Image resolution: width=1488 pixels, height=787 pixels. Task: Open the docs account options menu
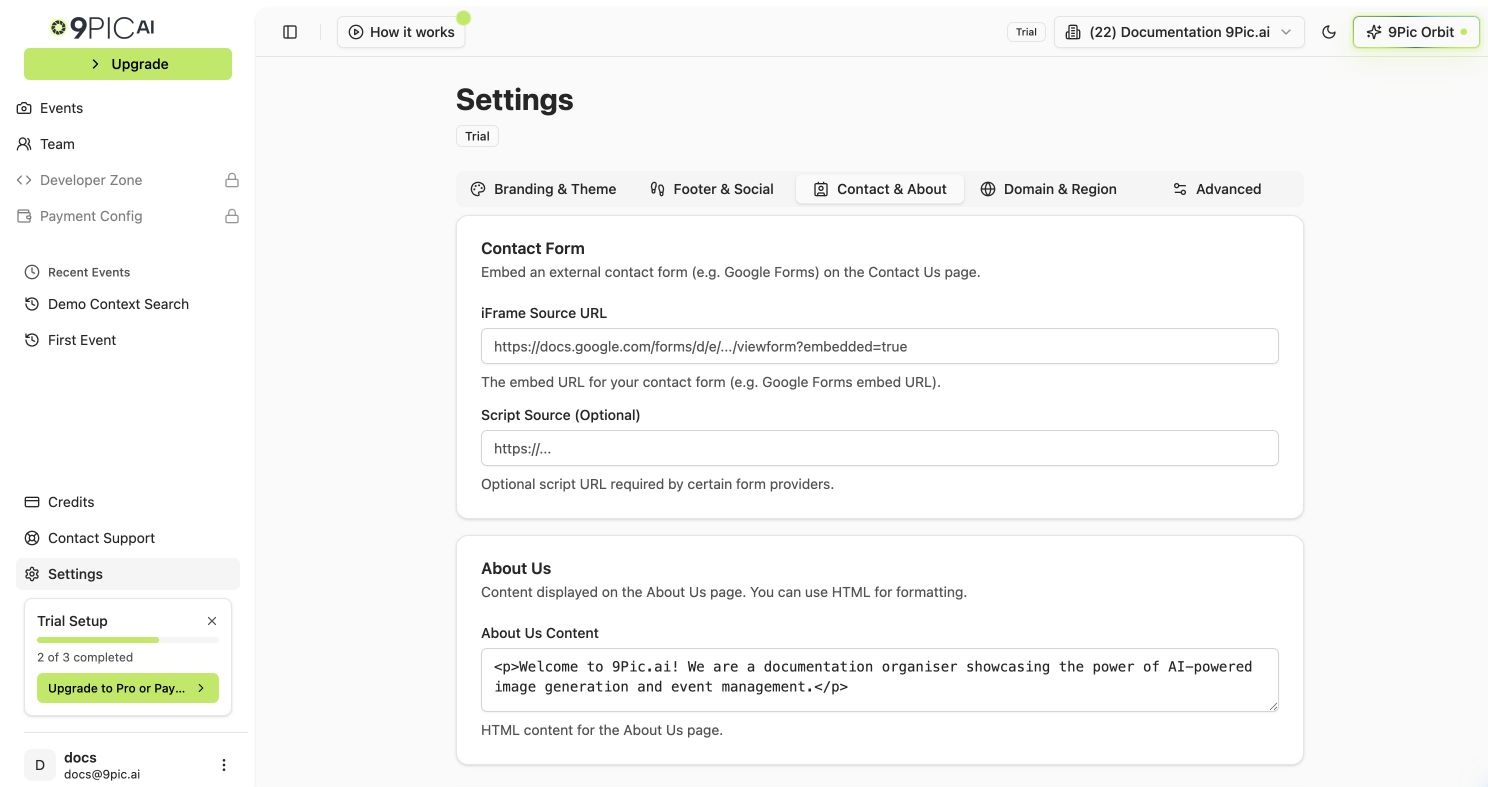tap(224, 765)
